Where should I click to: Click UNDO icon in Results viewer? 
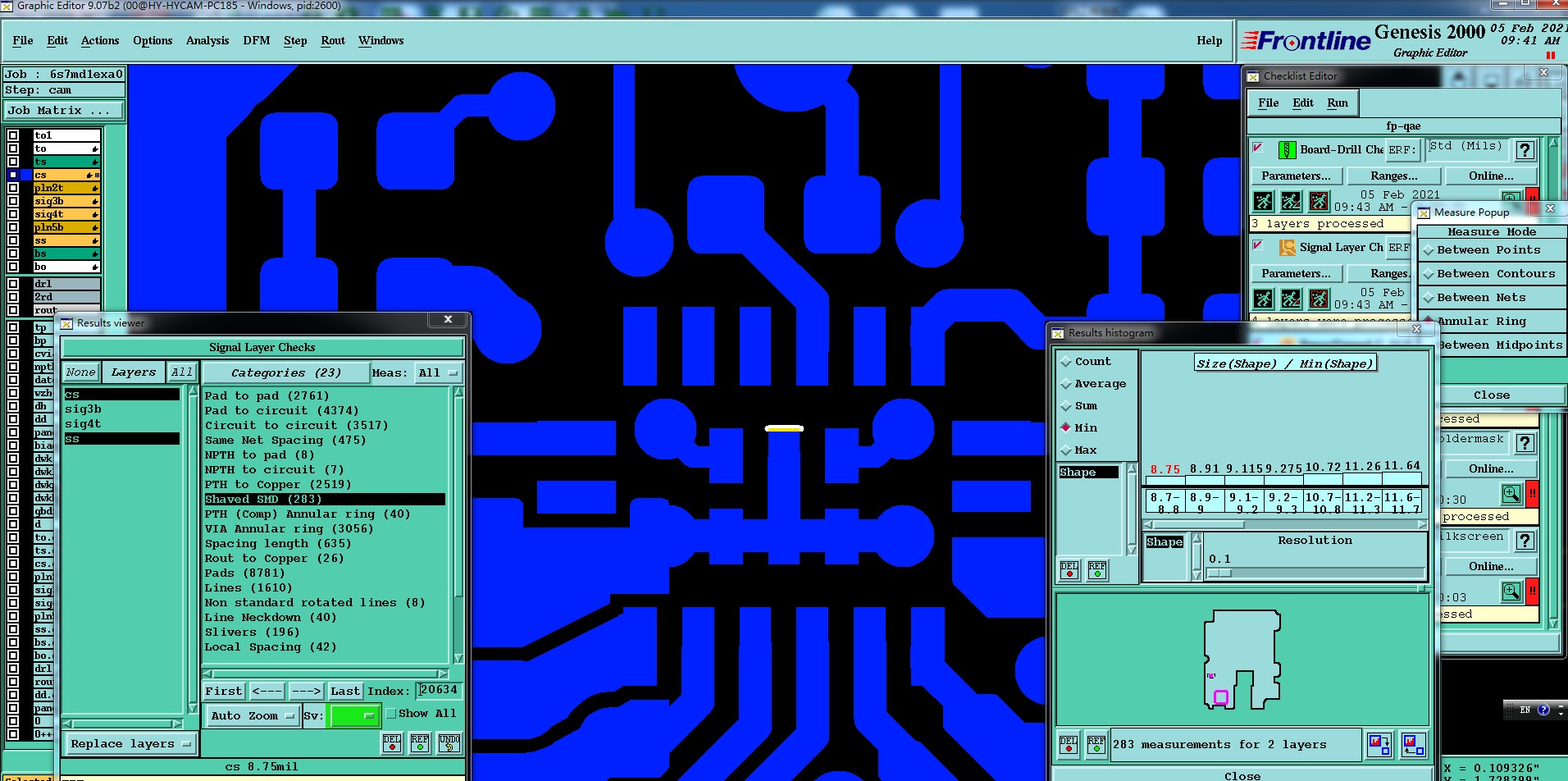[449, 743]
